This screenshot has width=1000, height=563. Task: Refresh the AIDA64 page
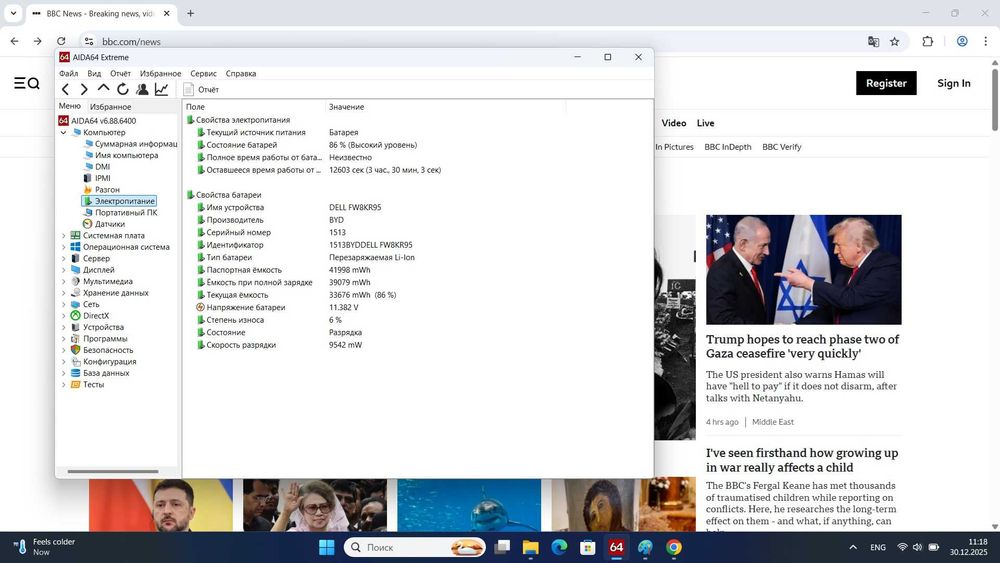click(x=122, y=89)
